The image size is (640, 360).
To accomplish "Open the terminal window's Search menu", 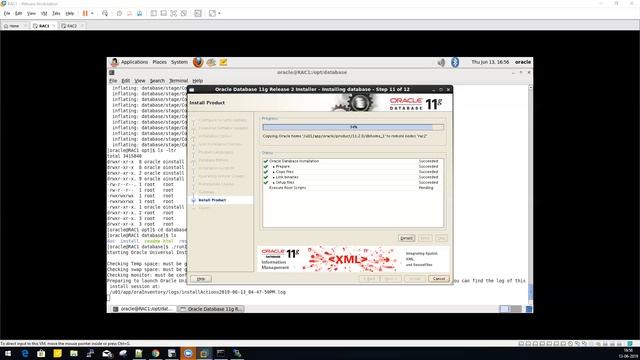I will pos(157,81).
